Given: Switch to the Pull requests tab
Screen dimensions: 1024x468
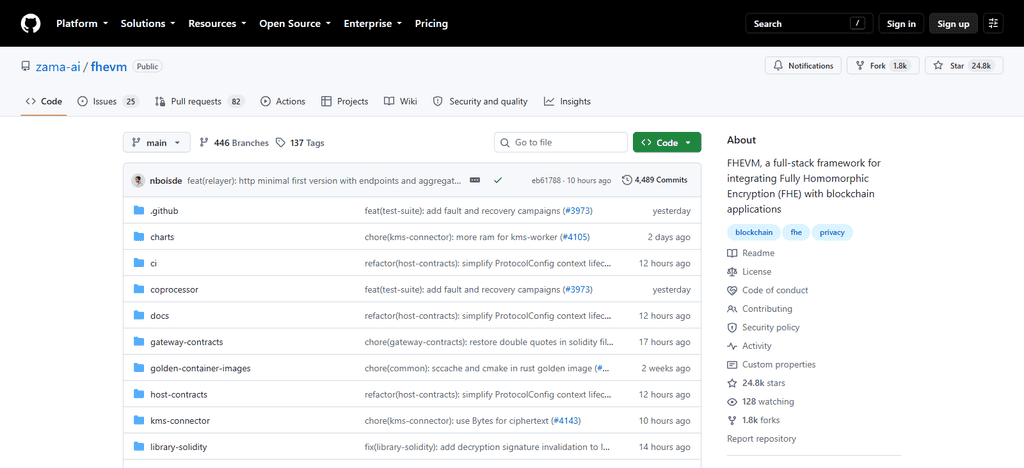Looking at the screenshot, I should (199, 101).
